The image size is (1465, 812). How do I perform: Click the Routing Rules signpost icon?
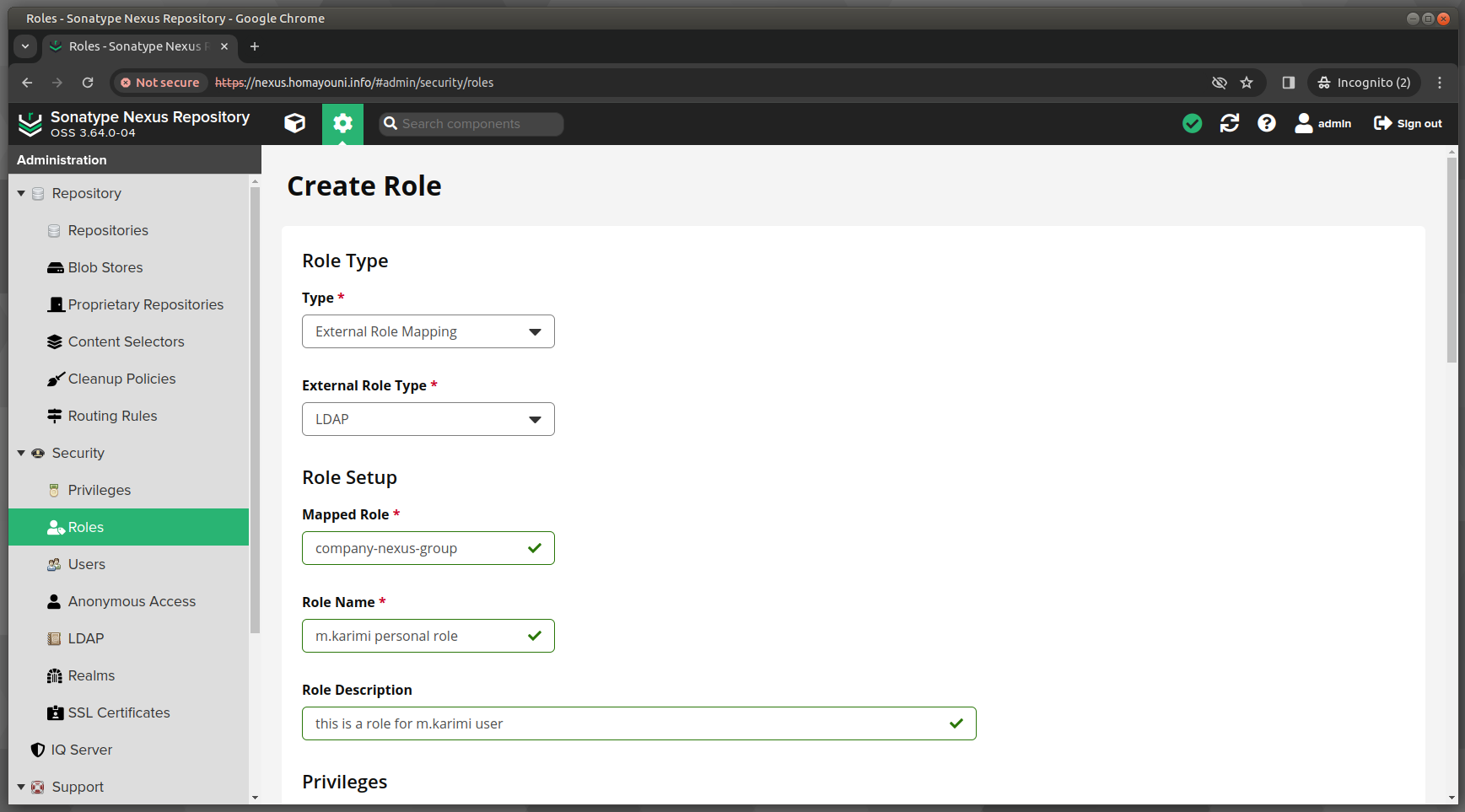(55, 417)
